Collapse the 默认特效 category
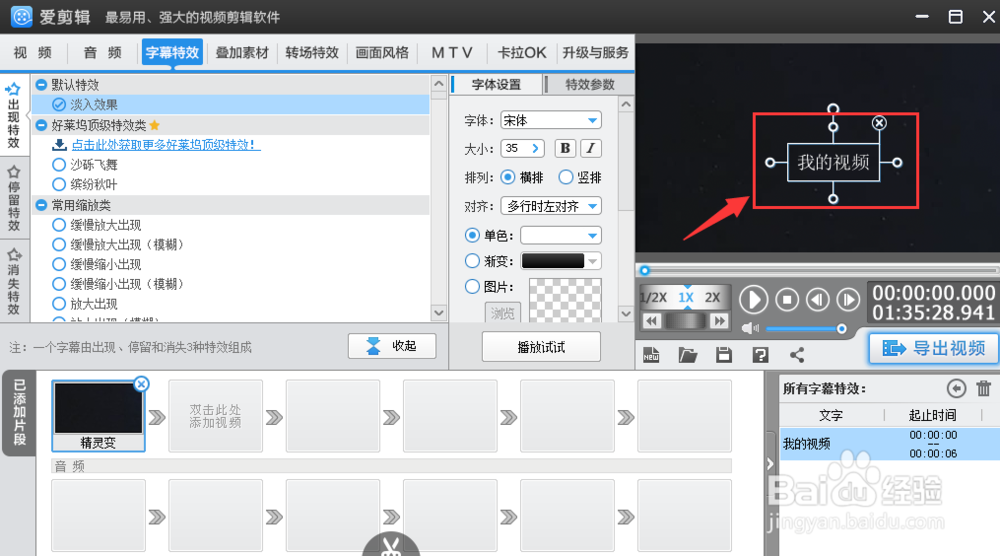 (x=41, y=85)
